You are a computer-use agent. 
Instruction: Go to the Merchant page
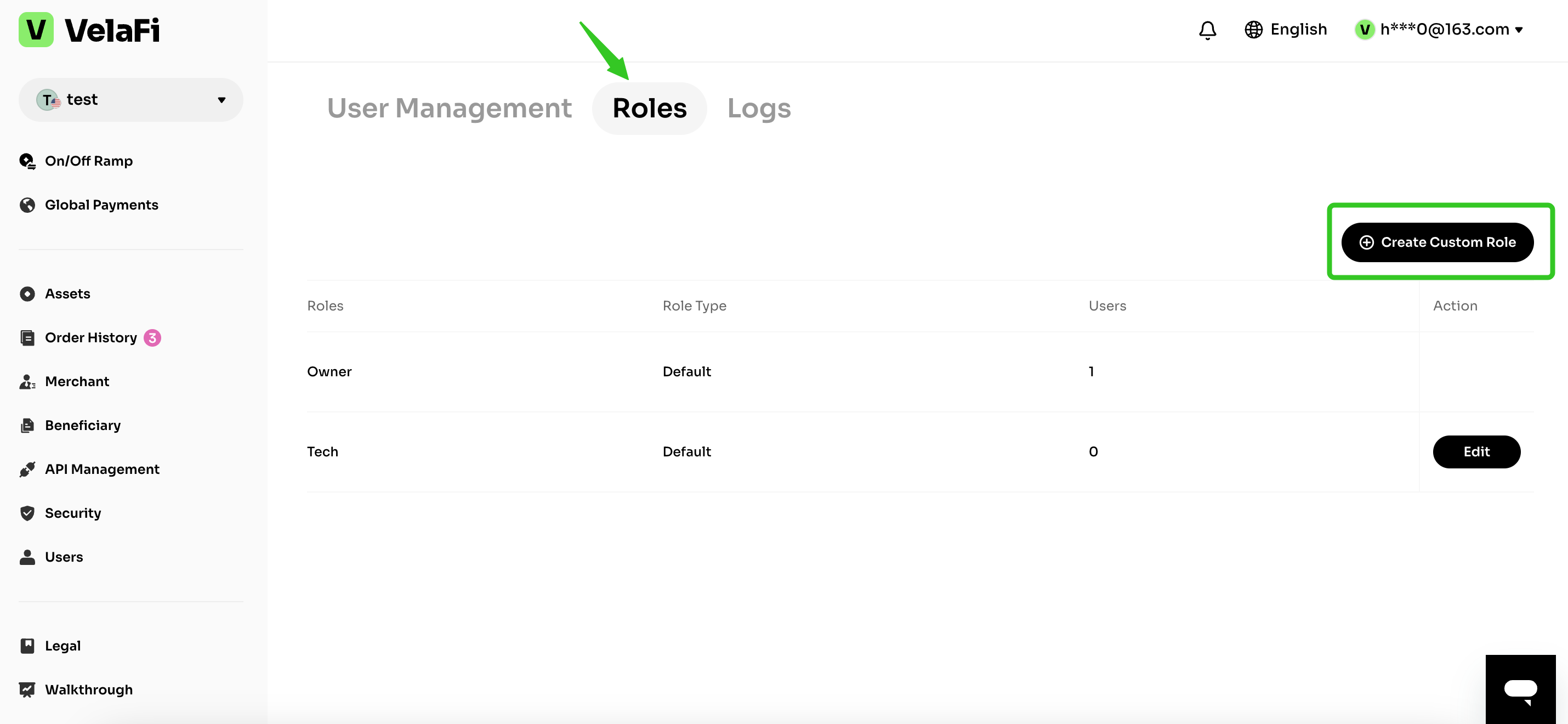(77, 381)
